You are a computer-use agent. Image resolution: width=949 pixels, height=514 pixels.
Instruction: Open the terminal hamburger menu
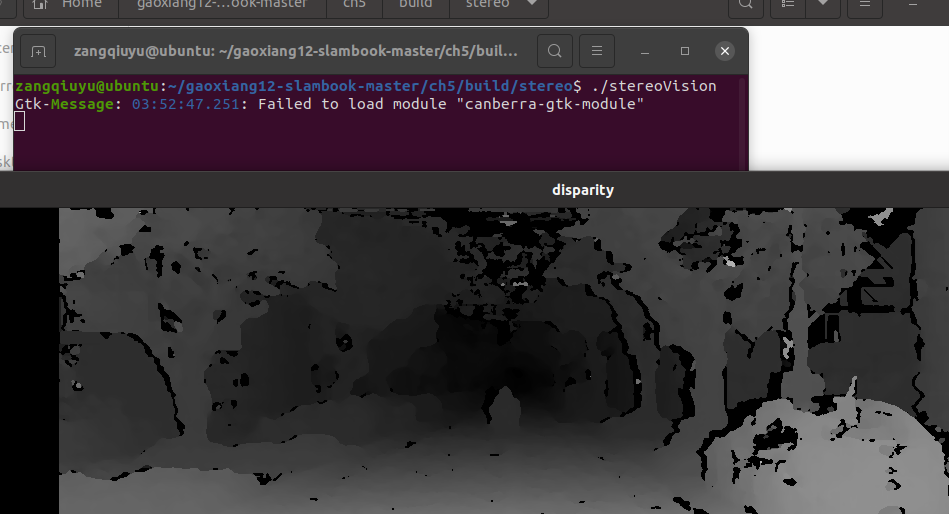[x=597, y=51]
